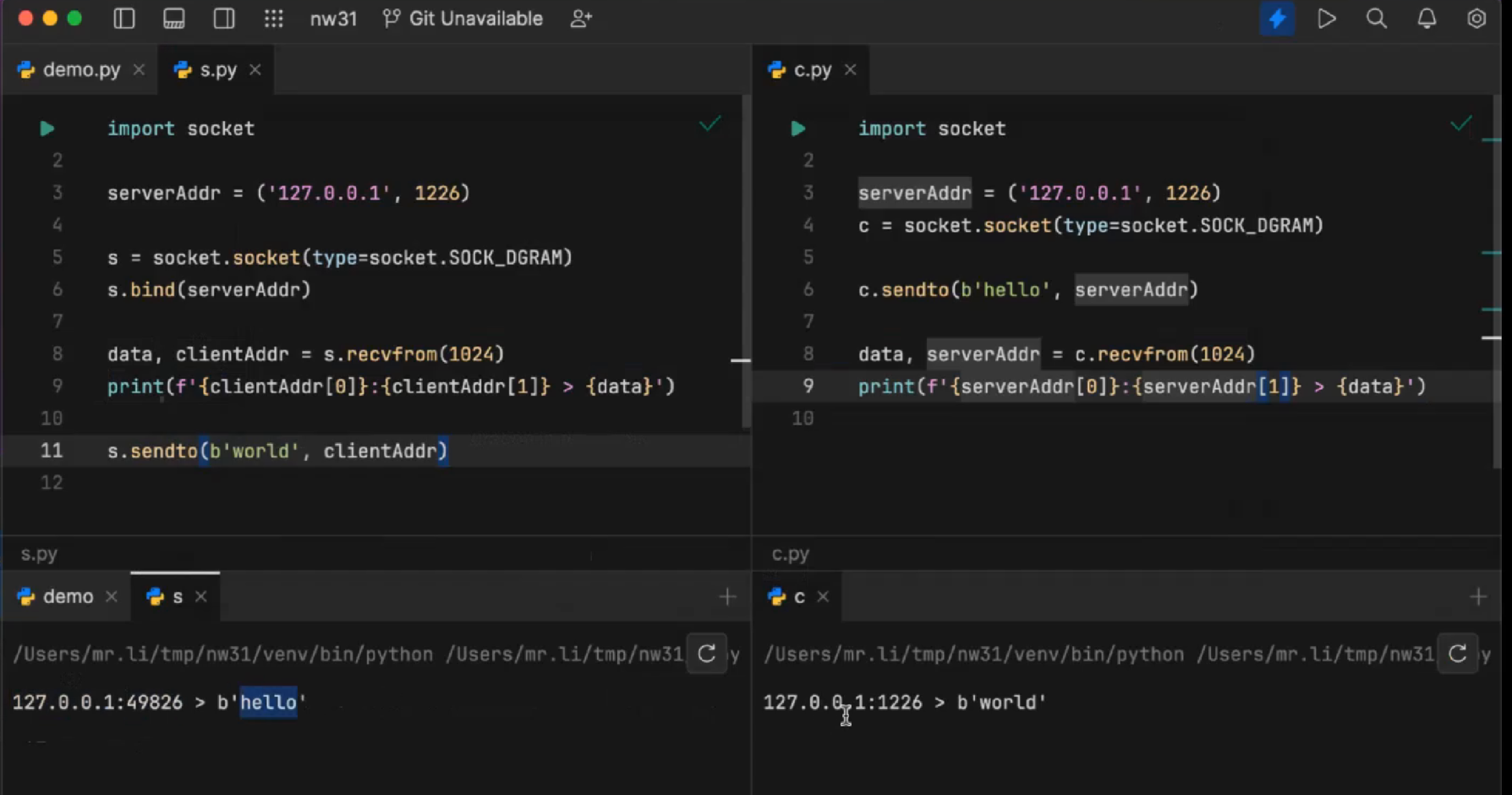This screenshot has width=1512, height=795.
Task: Open the grid apps launcher icon
Action: click(x=274, y=19)
